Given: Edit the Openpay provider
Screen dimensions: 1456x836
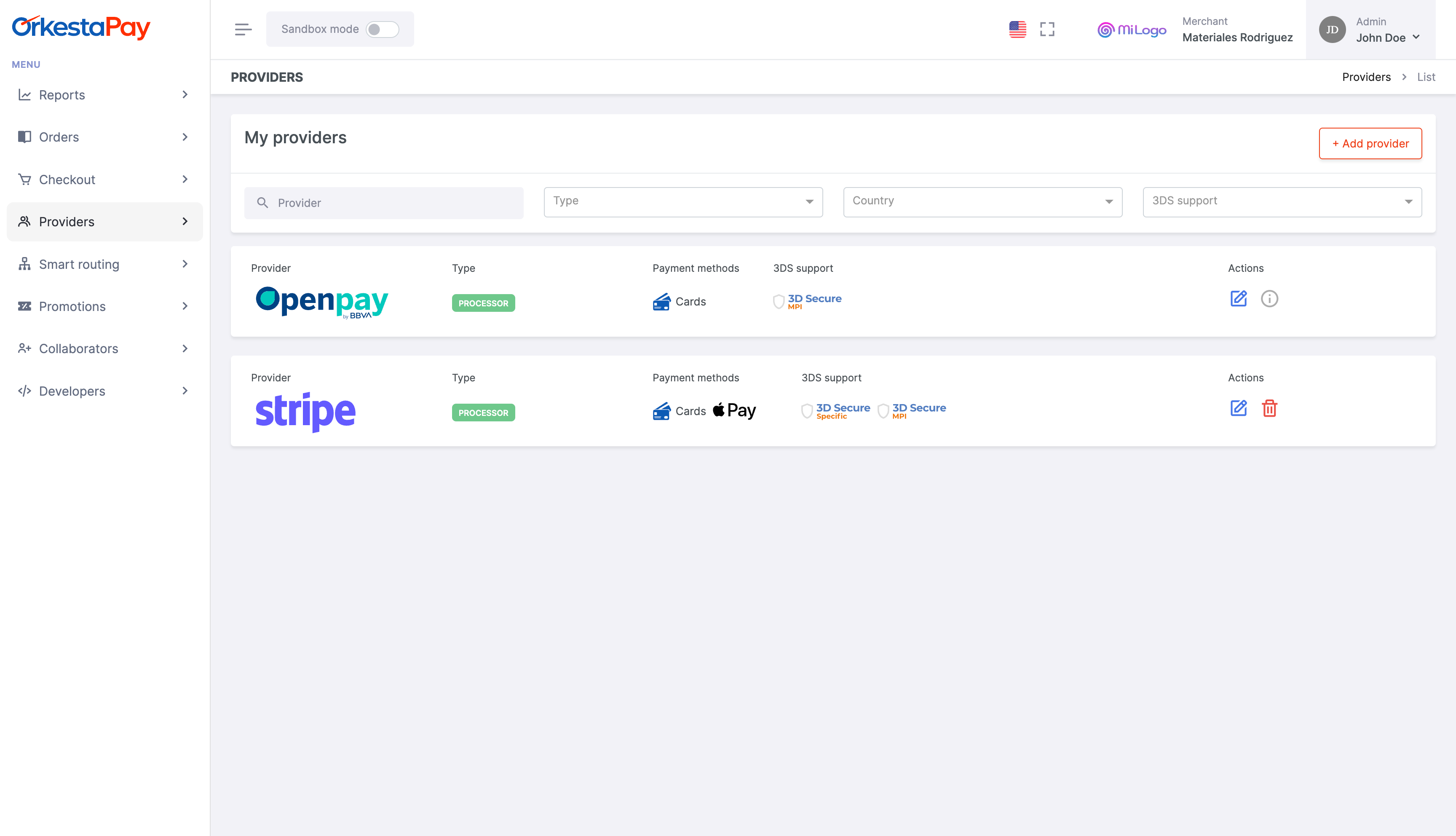Looking at the screenshot, I should click(x=1239, y=299).
